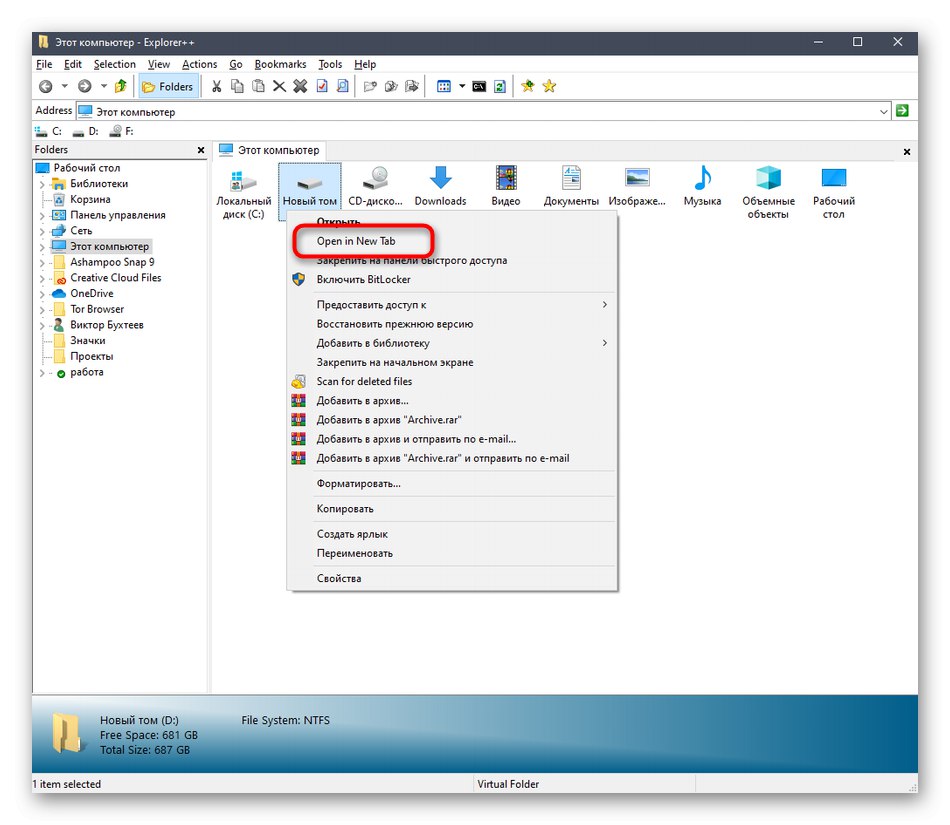Open the Actions menu
Viewport: 950px width, 825px height.
(x=199, y=64)
